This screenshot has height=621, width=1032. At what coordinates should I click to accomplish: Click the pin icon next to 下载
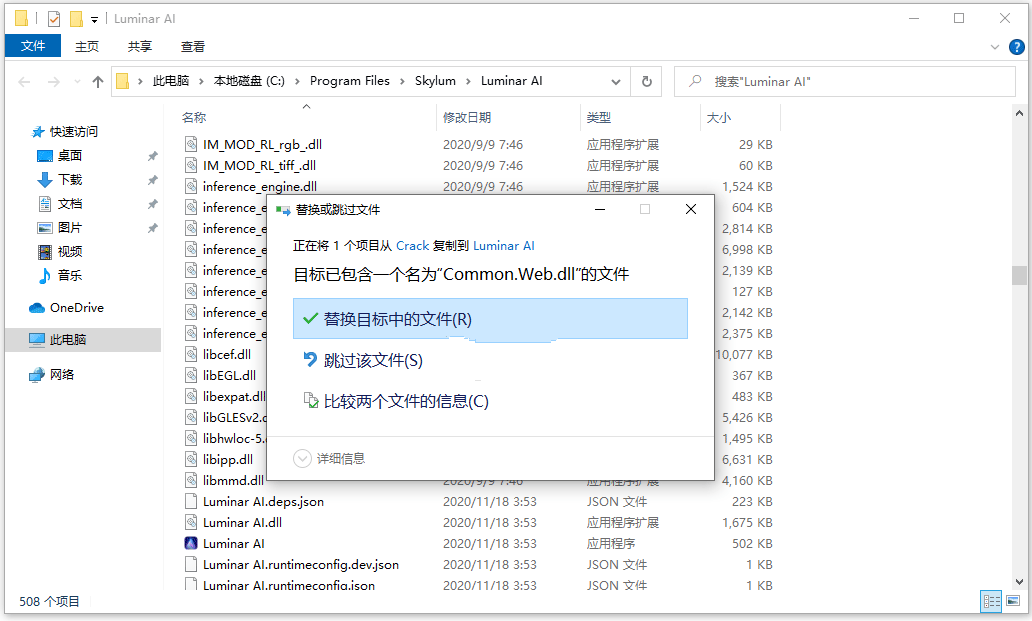[153, 180]
